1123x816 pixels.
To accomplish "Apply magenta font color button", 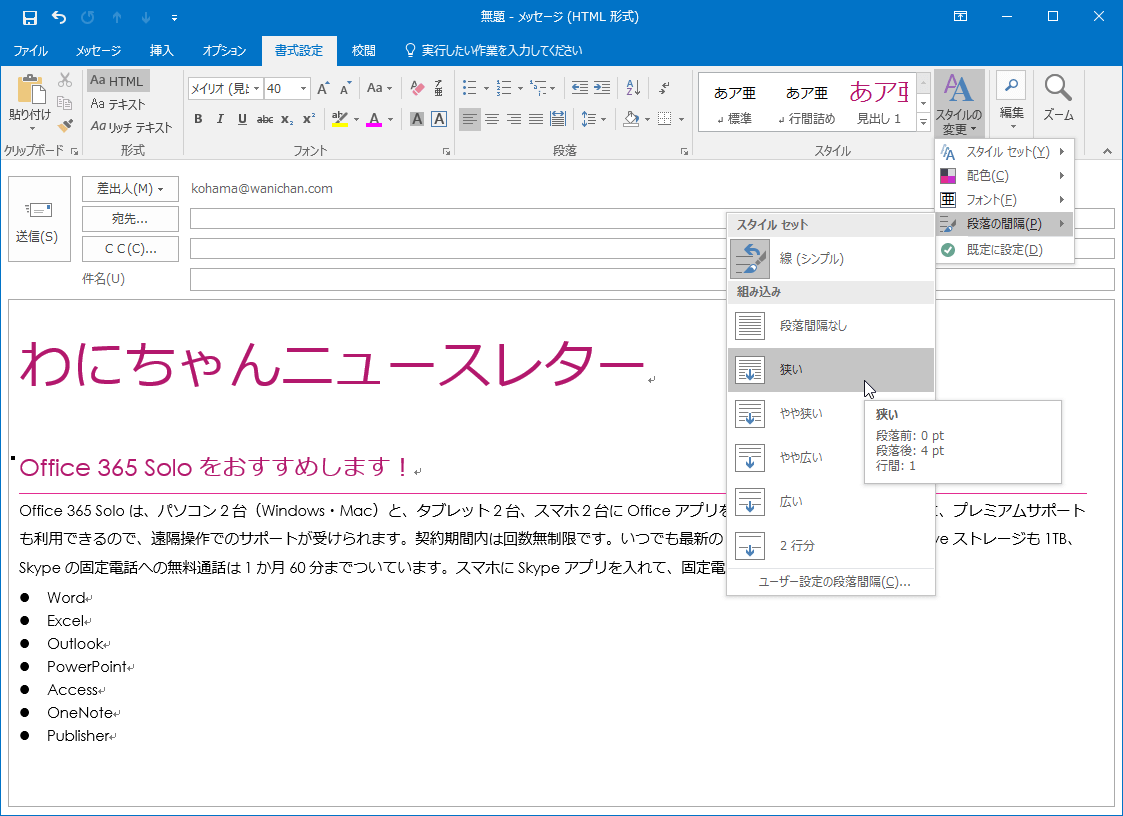I will coord(374,119).
